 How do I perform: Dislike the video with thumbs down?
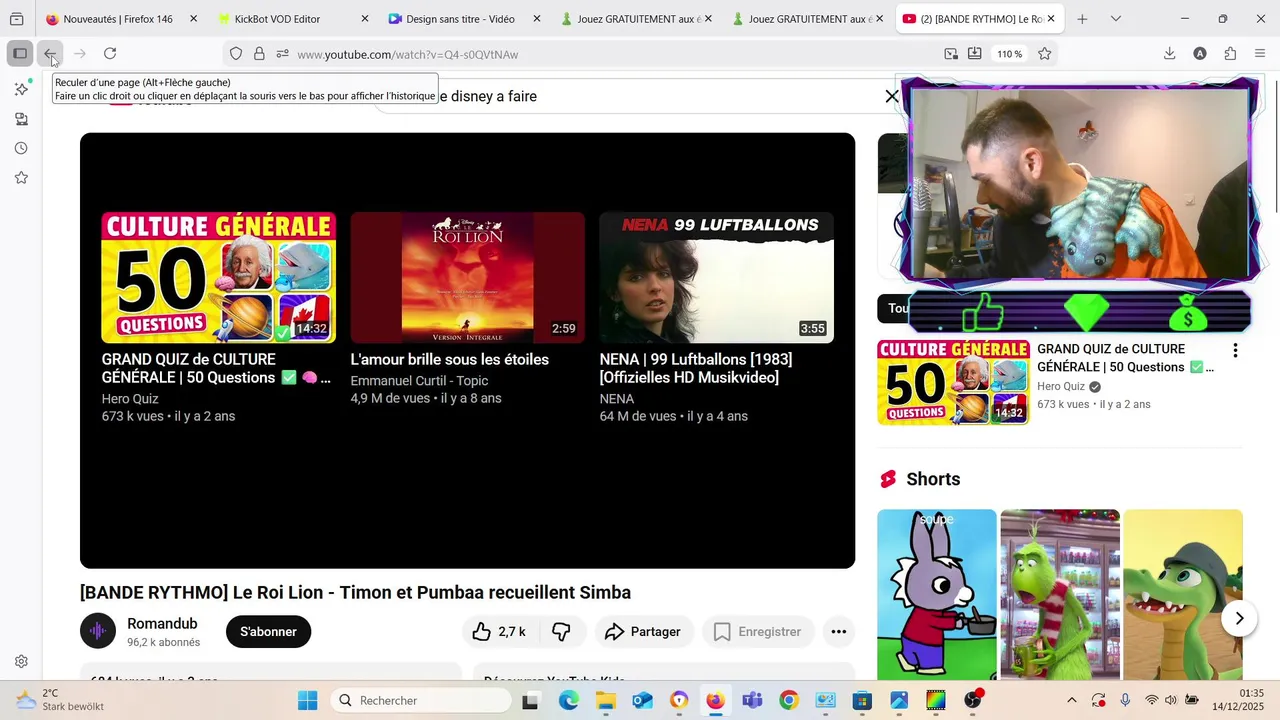click(562, 632)
